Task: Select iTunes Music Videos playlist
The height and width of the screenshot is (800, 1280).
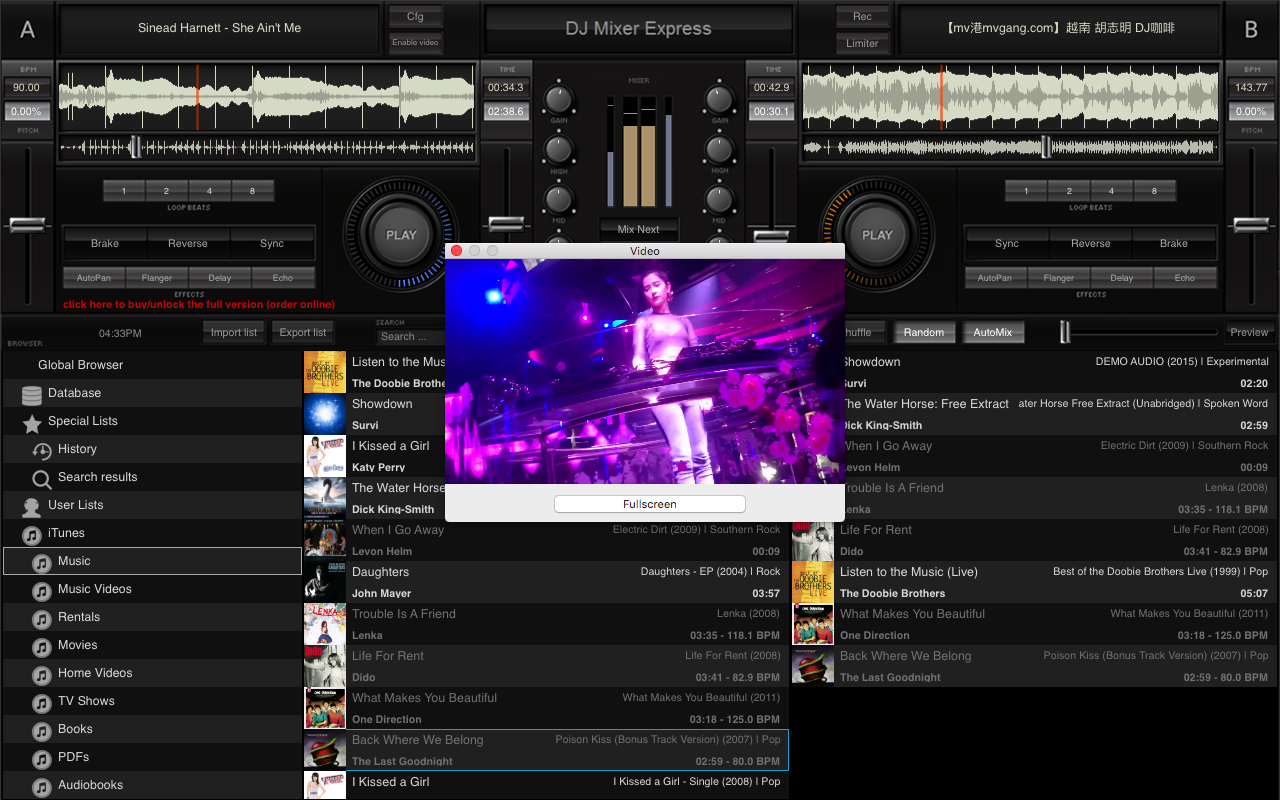Action: 94,589
